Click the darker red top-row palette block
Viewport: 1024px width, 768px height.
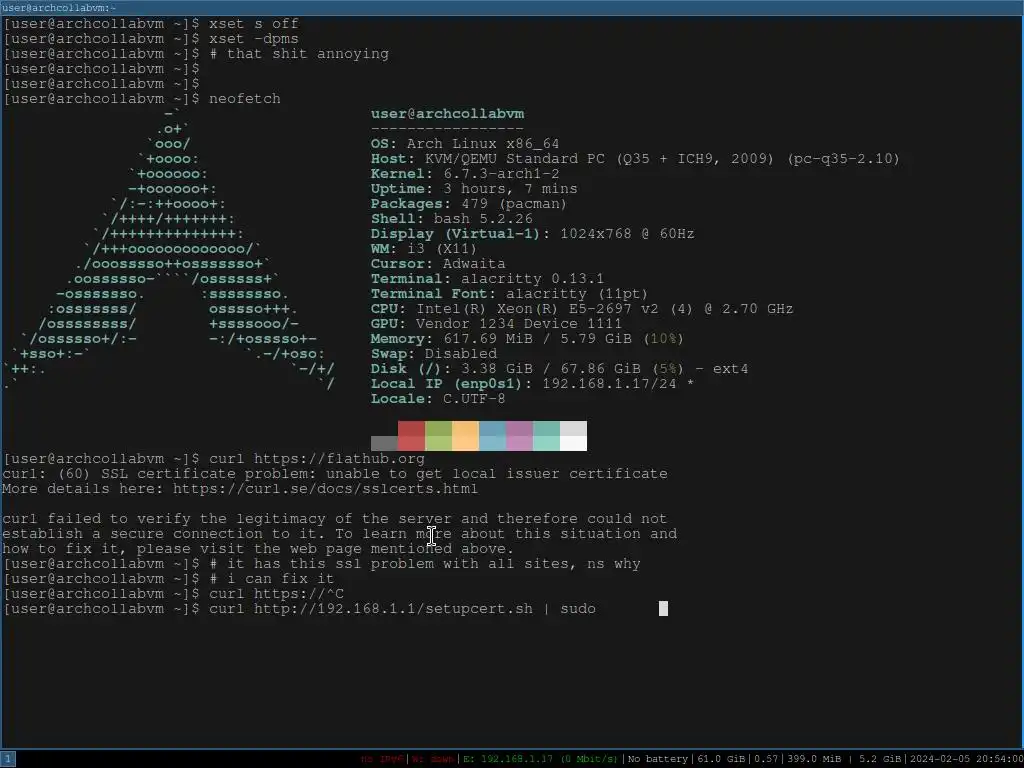click(411, 428)
